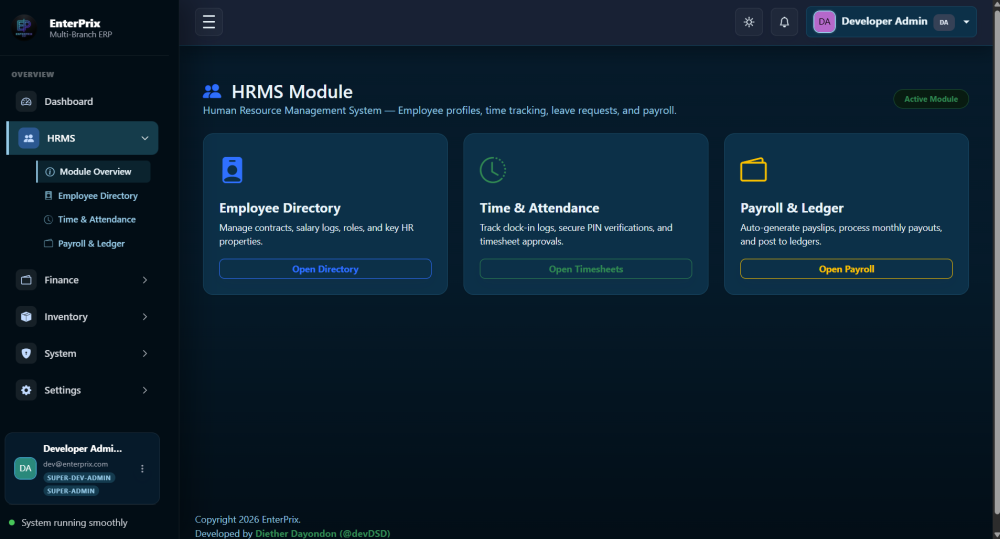
Task: Click the System running smoothly text
Action: (x=75, y=522)
